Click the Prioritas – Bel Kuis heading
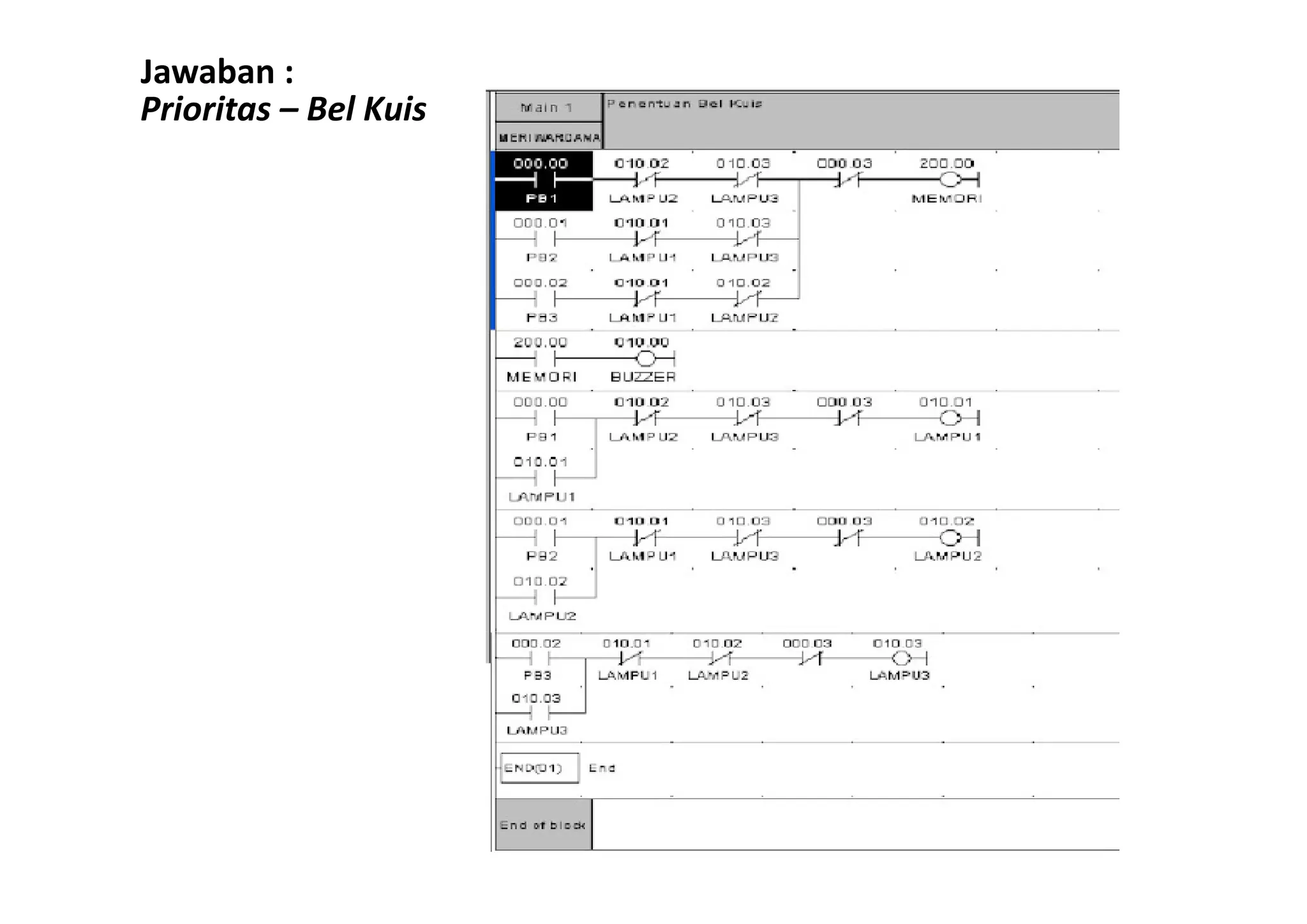The image size is (1307, 924). point(283,108)
